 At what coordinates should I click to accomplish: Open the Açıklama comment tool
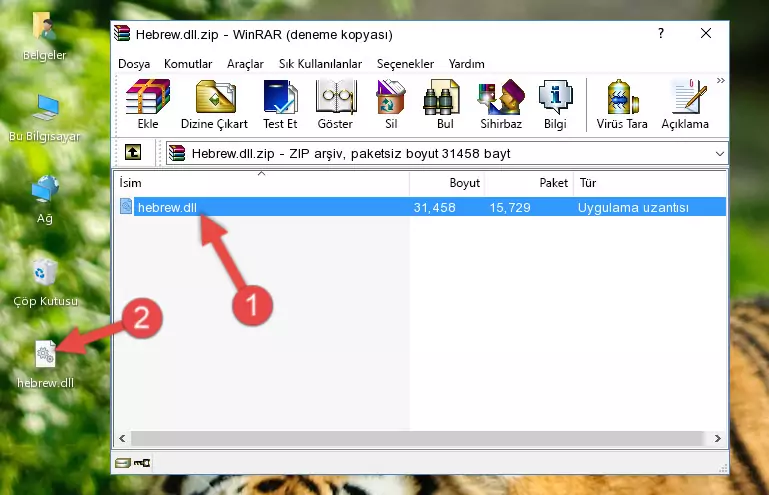685,104
